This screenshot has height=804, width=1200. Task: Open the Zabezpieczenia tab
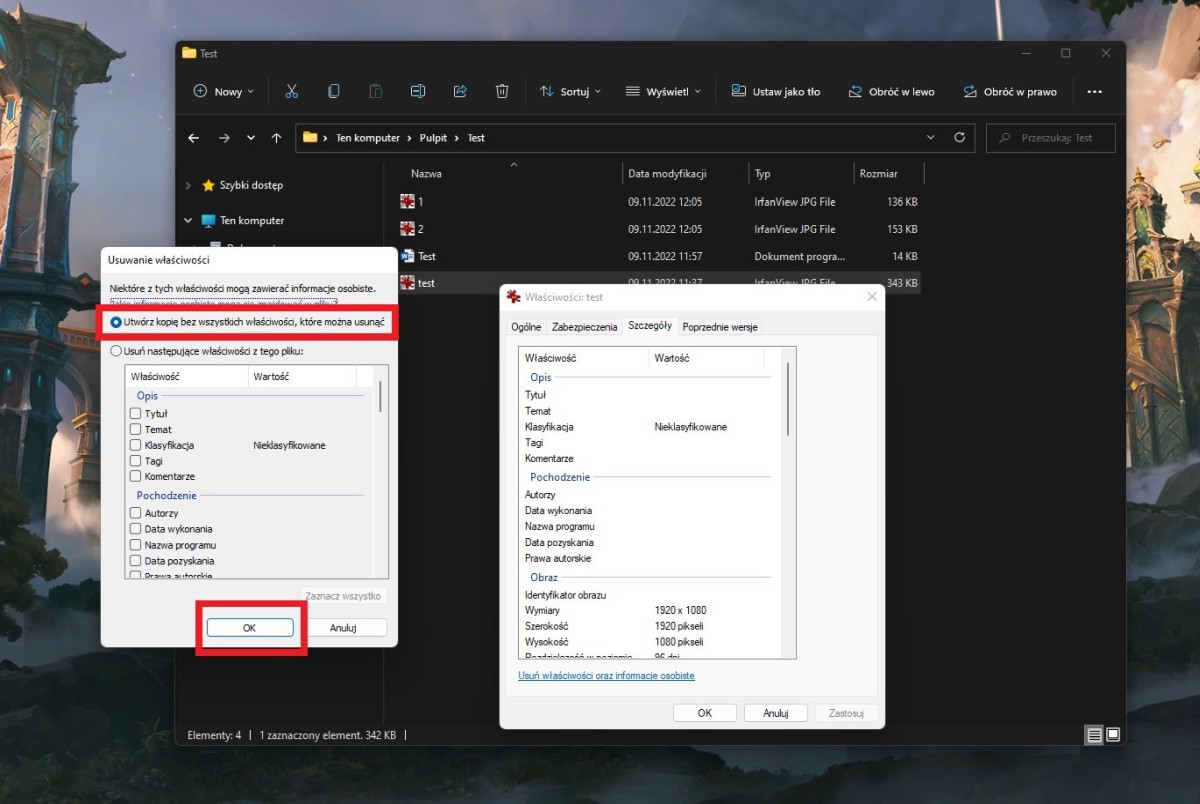(584, 327)
